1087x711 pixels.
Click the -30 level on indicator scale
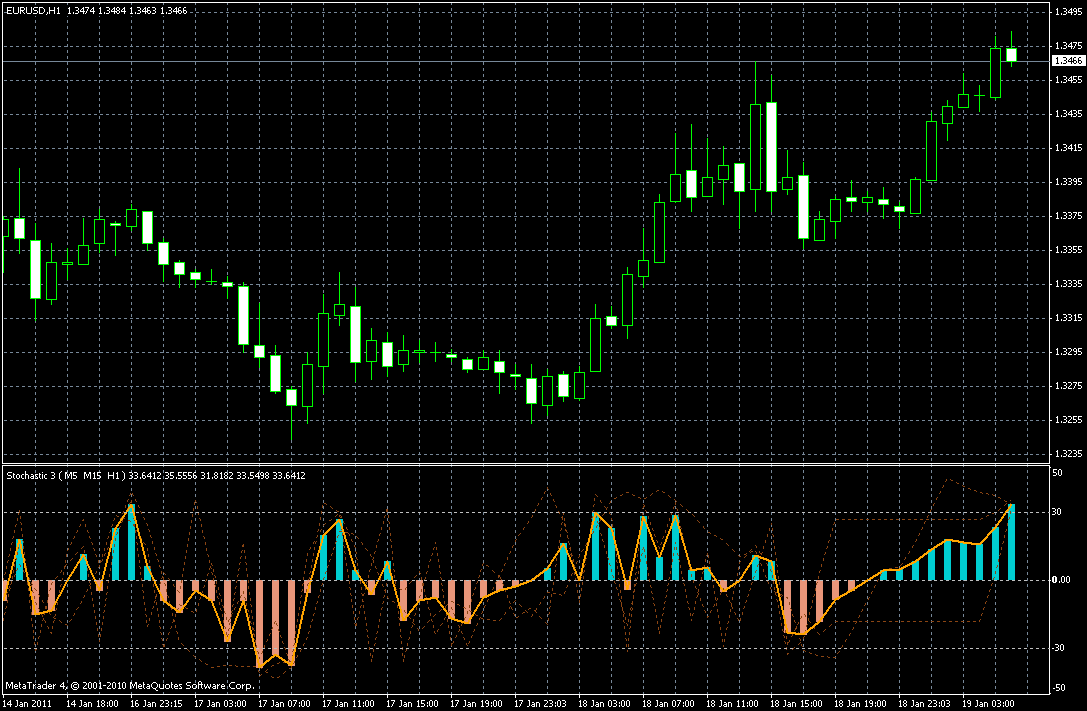[x=1059, y=648]
